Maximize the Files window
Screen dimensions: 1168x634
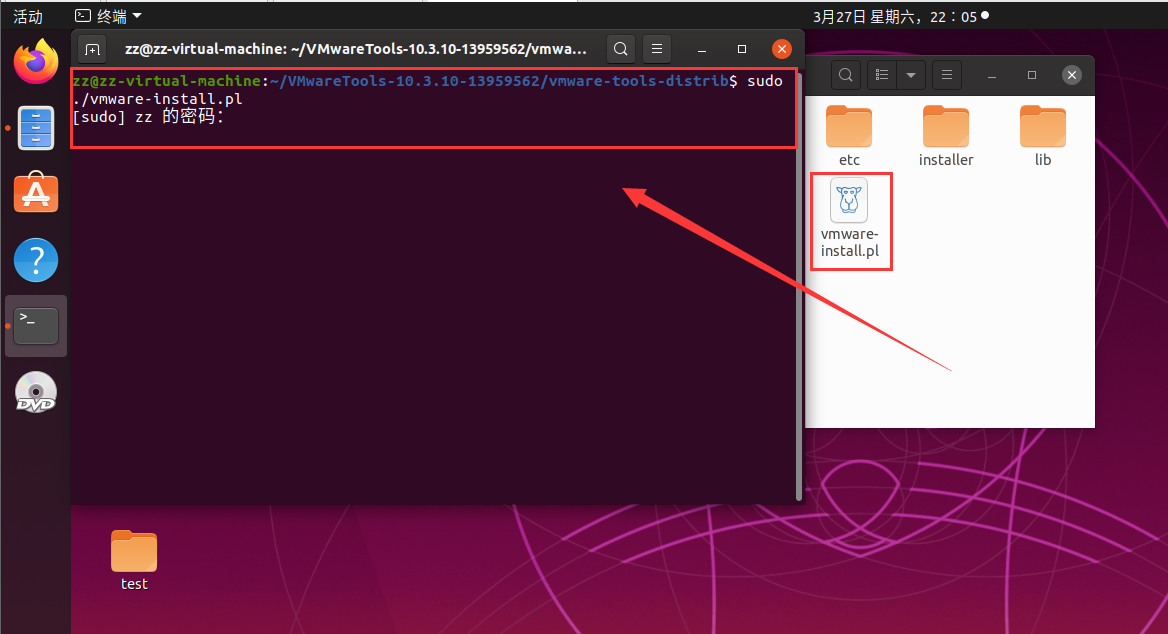[x=1032, y=75]
